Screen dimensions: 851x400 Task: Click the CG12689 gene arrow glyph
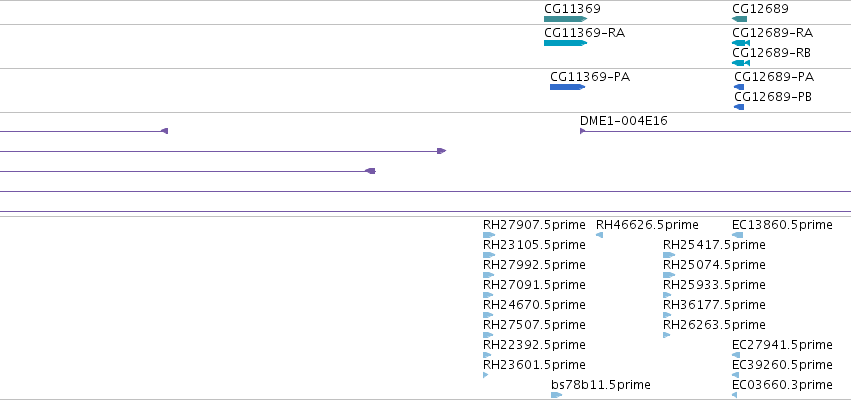pos(739,19)
